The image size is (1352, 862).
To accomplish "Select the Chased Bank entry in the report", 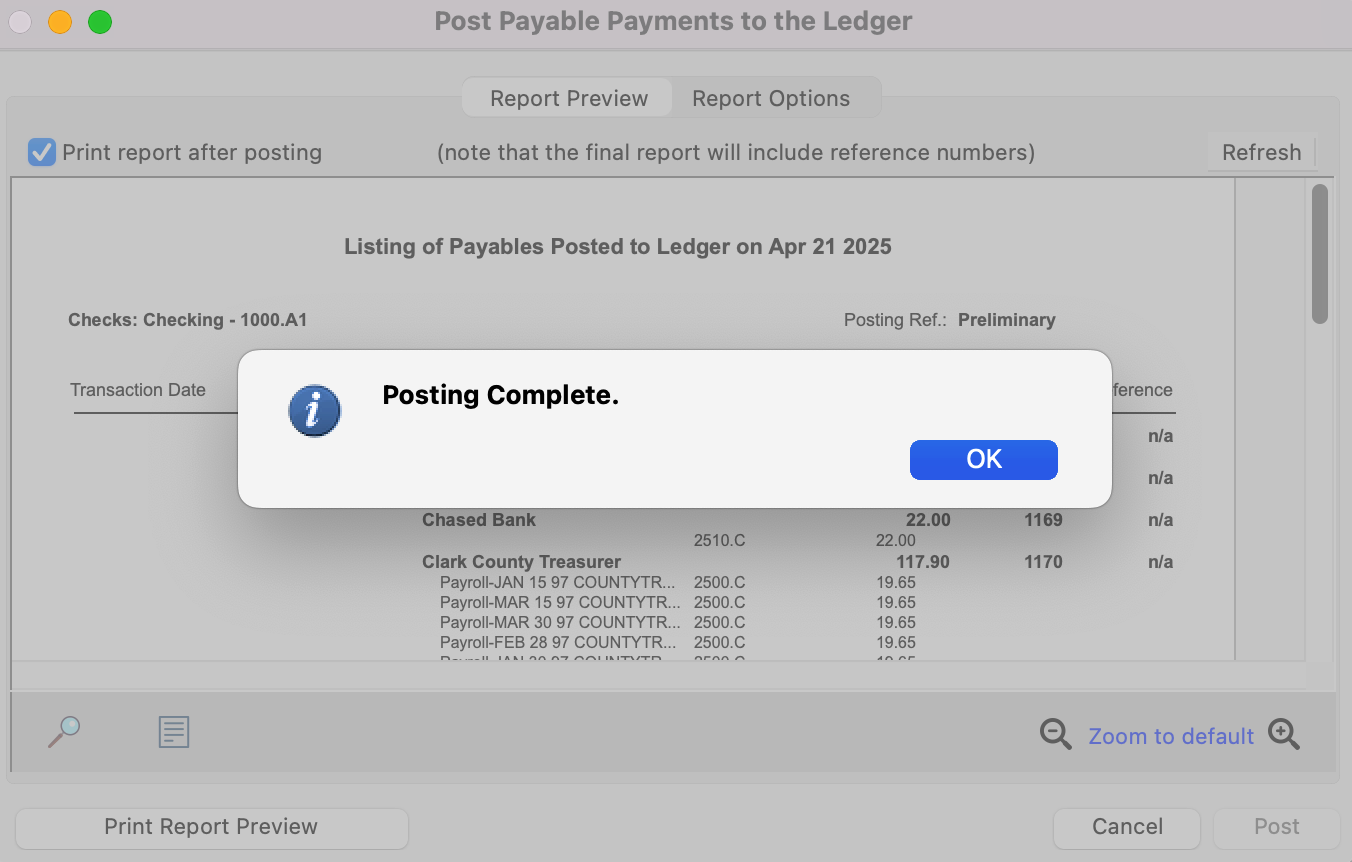I will tap(479, 520).
